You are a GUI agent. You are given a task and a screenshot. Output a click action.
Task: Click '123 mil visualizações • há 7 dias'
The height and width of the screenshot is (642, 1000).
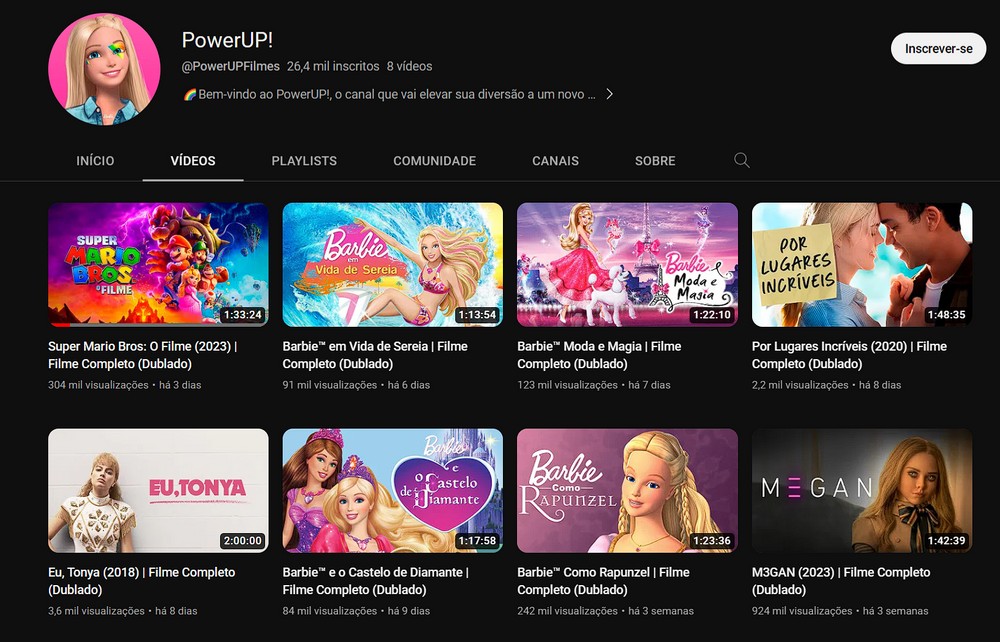tap(594, 385)
